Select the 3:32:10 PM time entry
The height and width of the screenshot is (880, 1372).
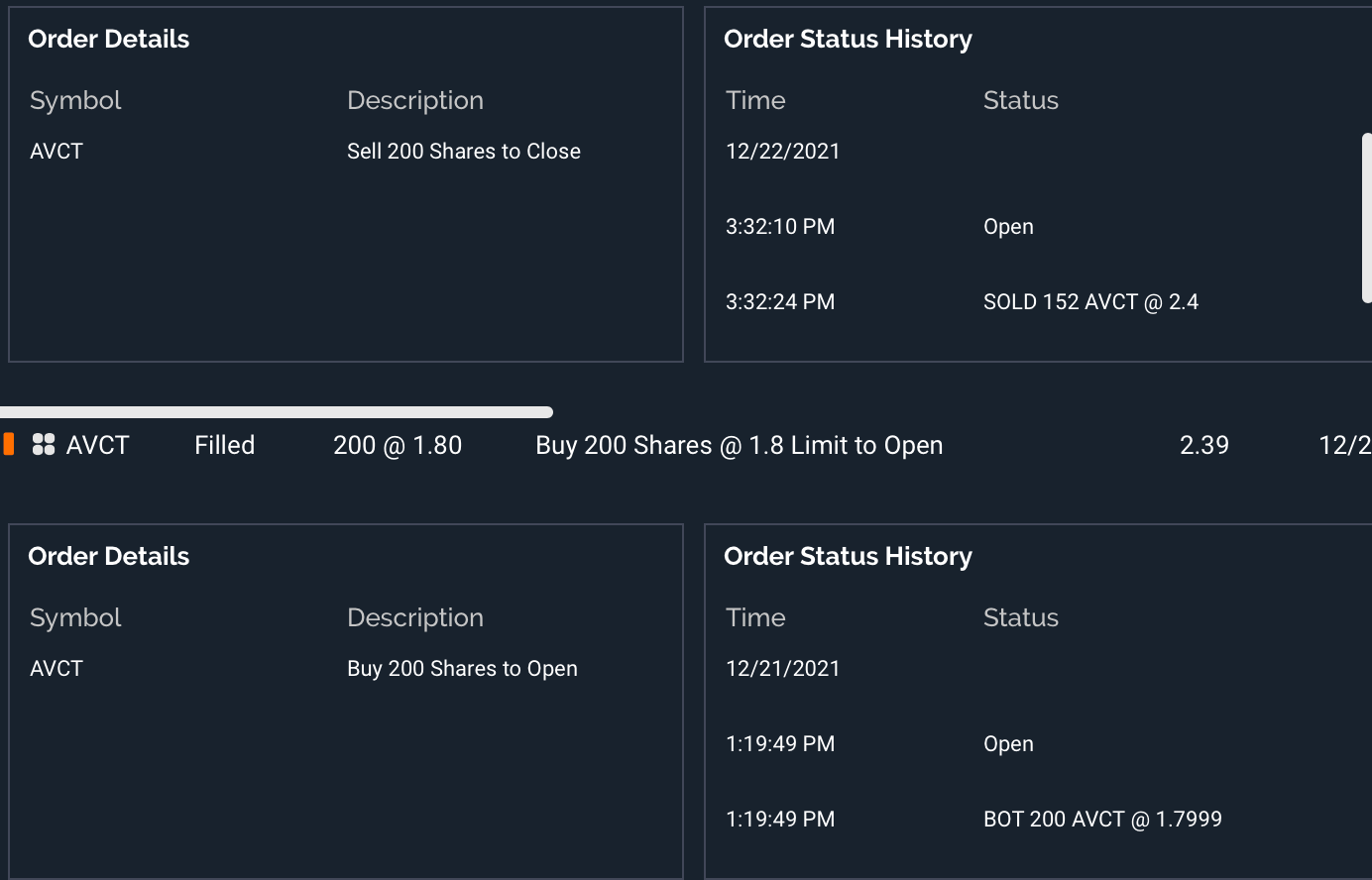point(780,227)
